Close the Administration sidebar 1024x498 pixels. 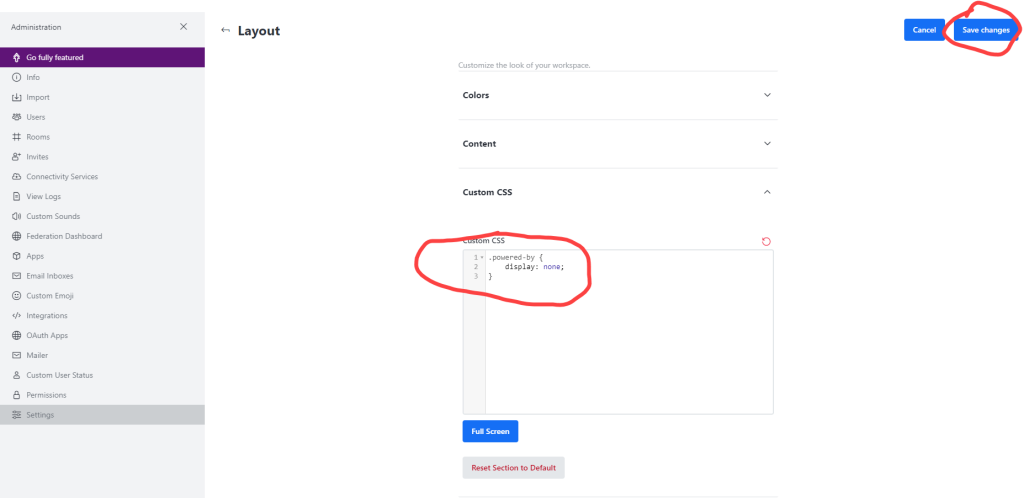pyautogui.click(x=182, y=27)
